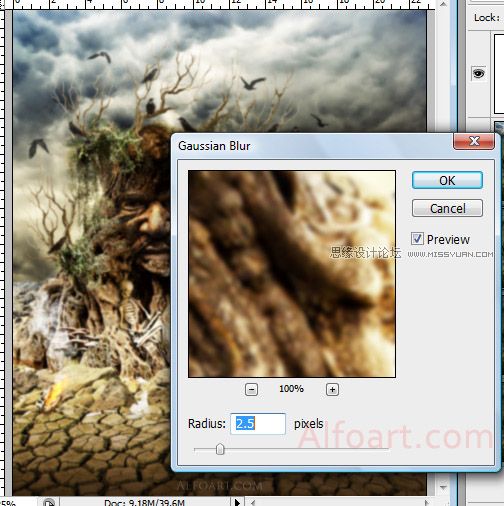Click the horizontal scrollbar left arrow
This screenshot has width=504, height=506.
tap(252, 502)
